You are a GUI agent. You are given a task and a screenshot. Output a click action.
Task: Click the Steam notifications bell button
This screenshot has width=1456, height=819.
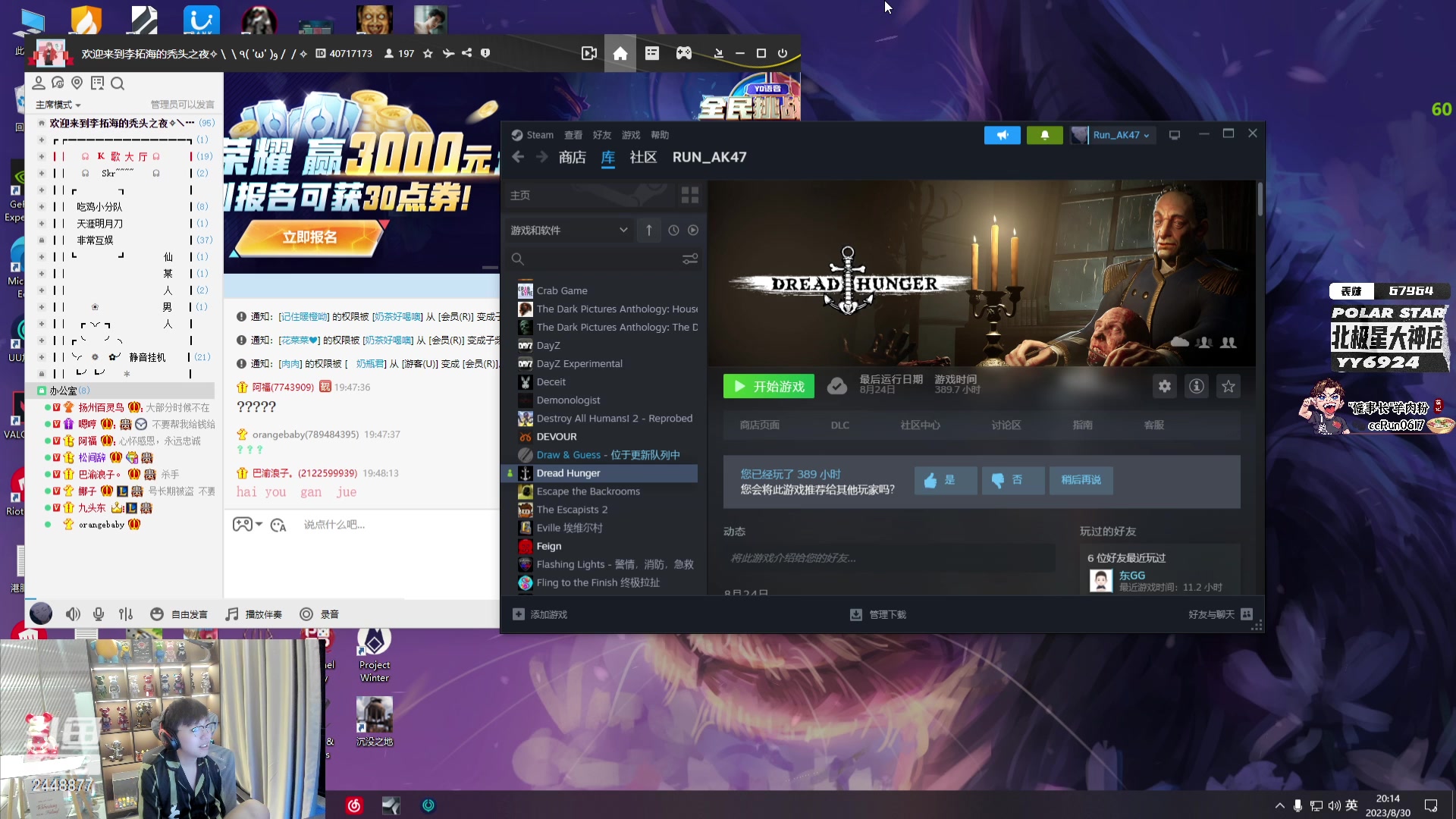coord(1044,135)
